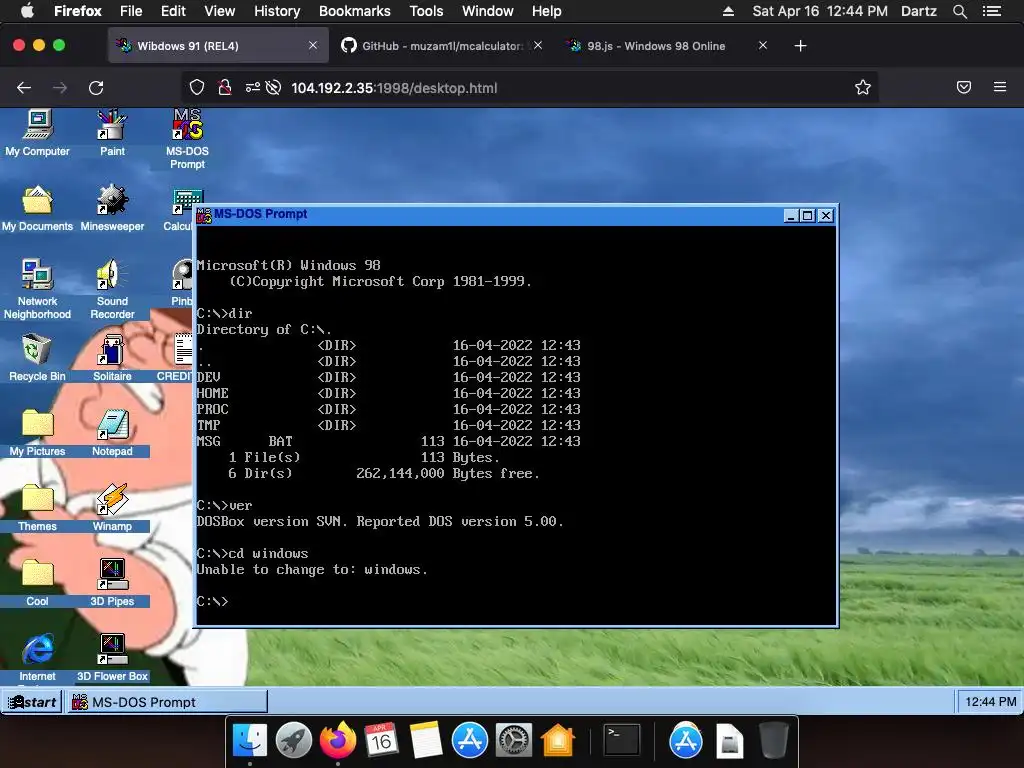Click the 'Unable to change to: windows.' line
Viewport: 1024px width, 768px height.
pyautogui.click(x=312, y=569)
